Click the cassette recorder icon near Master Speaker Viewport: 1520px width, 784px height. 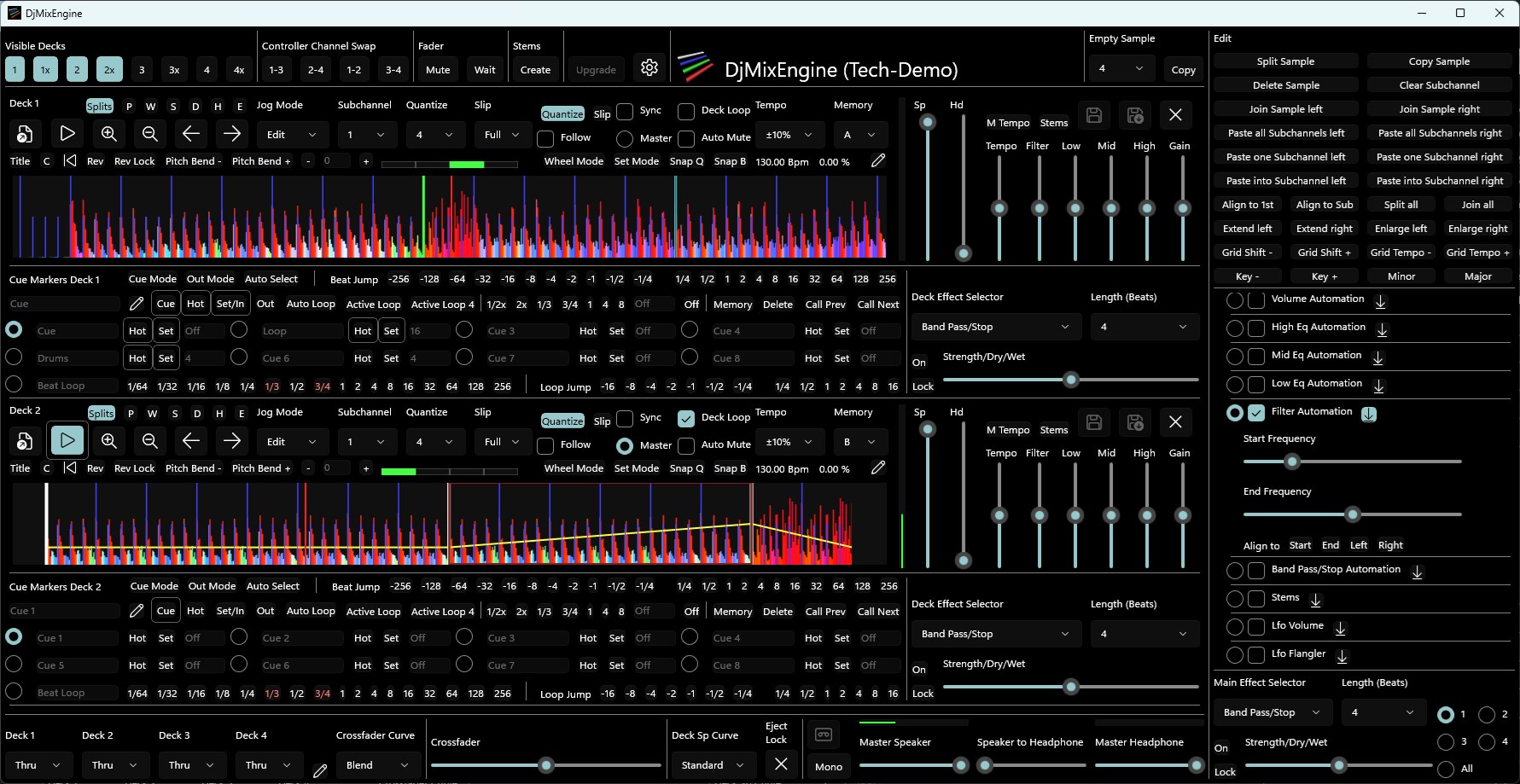824,733
